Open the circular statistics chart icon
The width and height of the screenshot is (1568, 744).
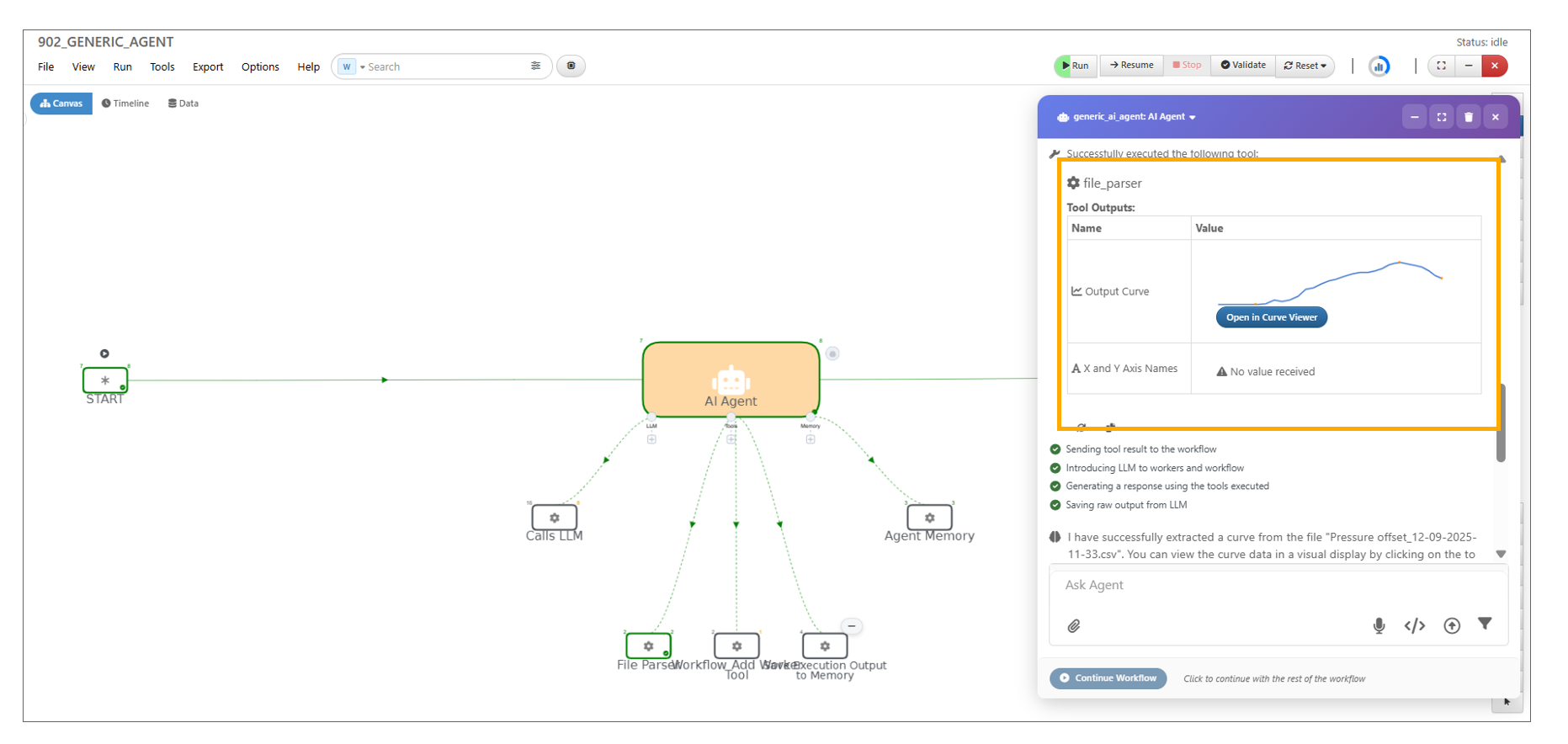(1379, 66)
